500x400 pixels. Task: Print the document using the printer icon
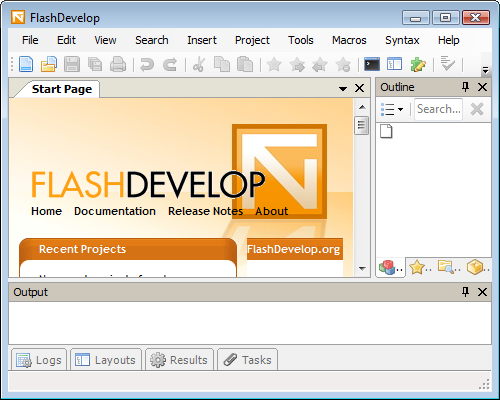click(x=118, y=64)
